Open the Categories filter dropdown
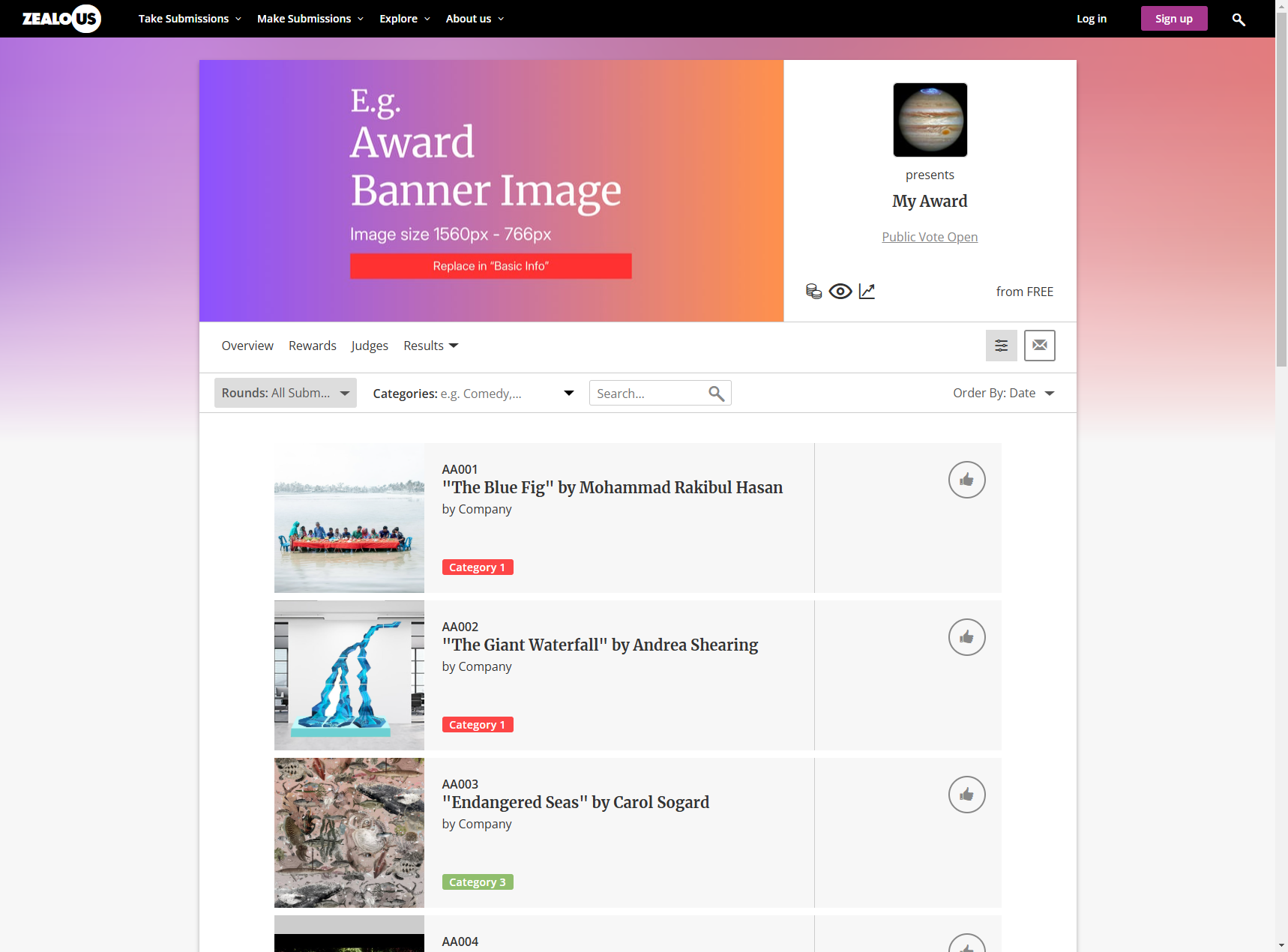The image size is (1288, 952). [x=474, y=394]
